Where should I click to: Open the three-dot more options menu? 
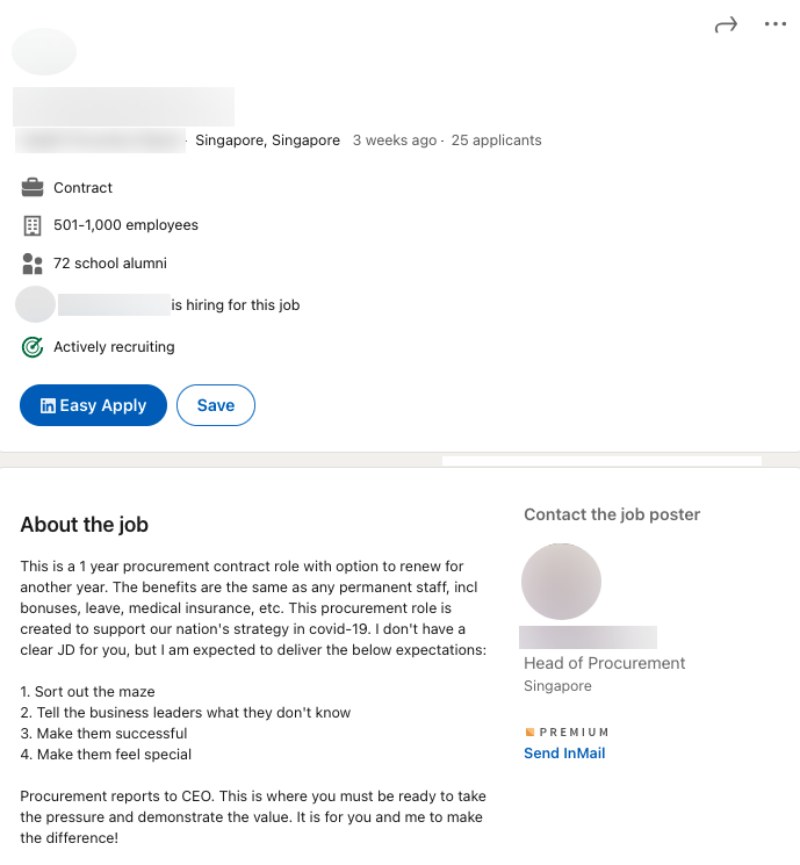(775, 25)
